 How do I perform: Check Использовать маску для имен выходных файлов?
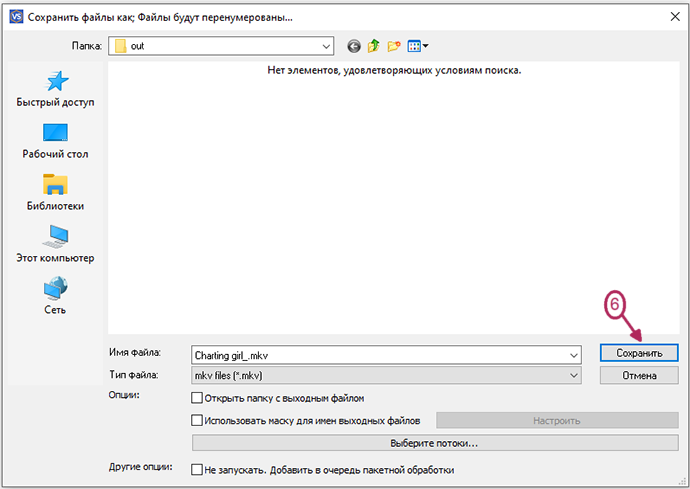click(x=197, y=421)
